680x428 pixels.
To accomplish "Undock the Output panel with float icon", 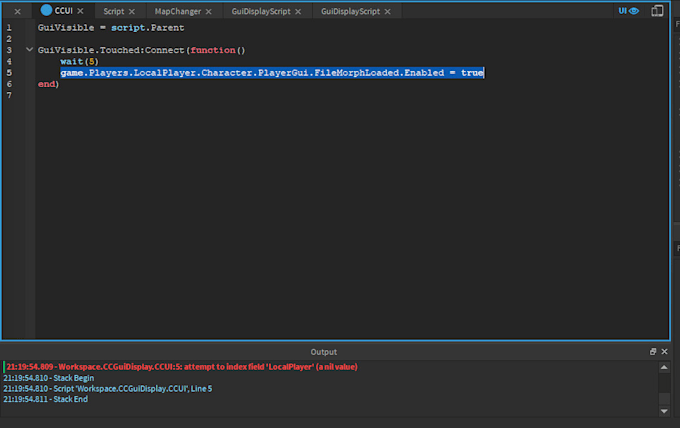I will [x=654, y=352].
